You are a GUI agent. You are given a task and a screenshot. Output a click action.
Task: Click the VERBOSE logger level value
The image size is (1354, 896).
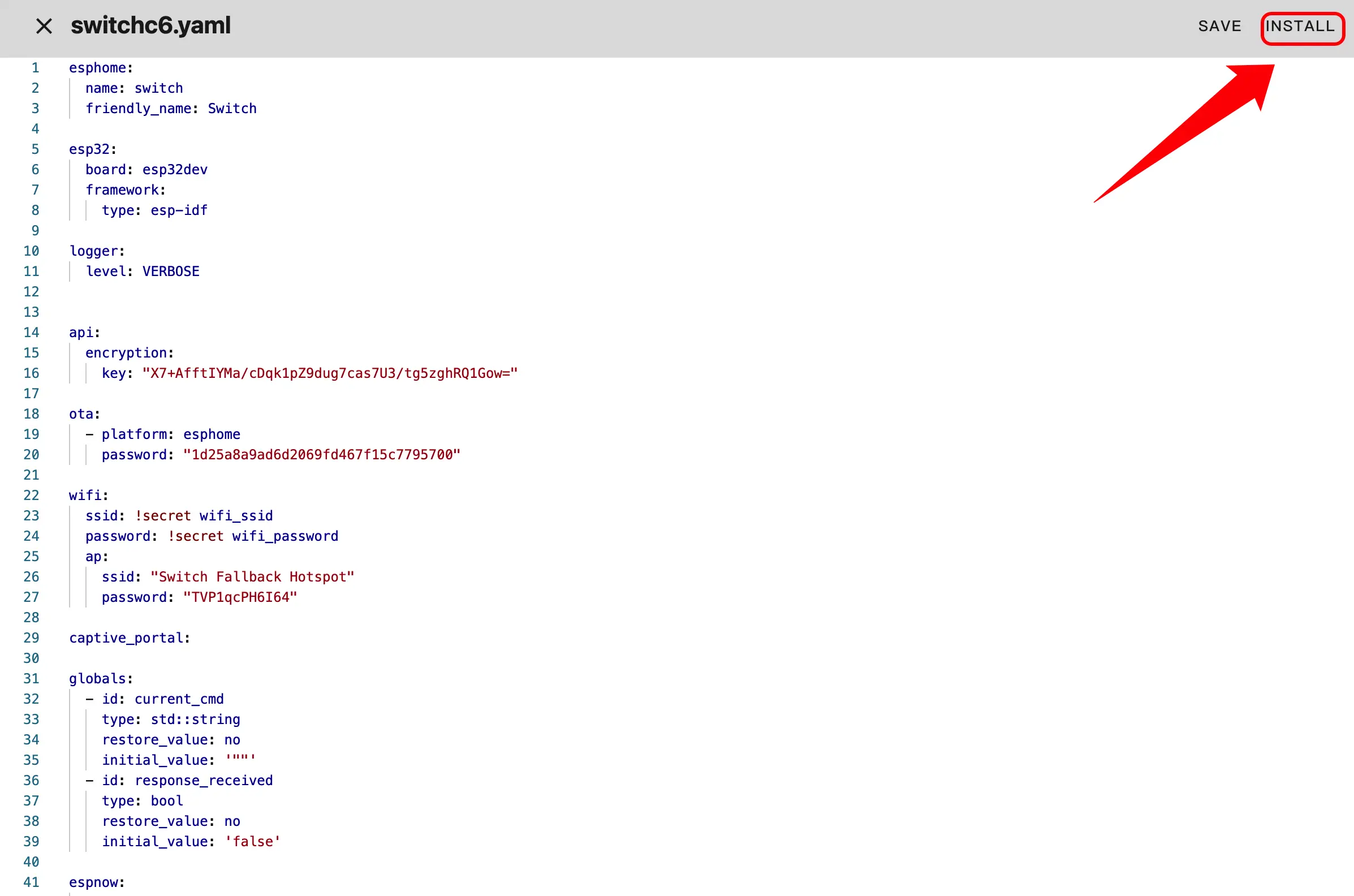tap(171, 272)
